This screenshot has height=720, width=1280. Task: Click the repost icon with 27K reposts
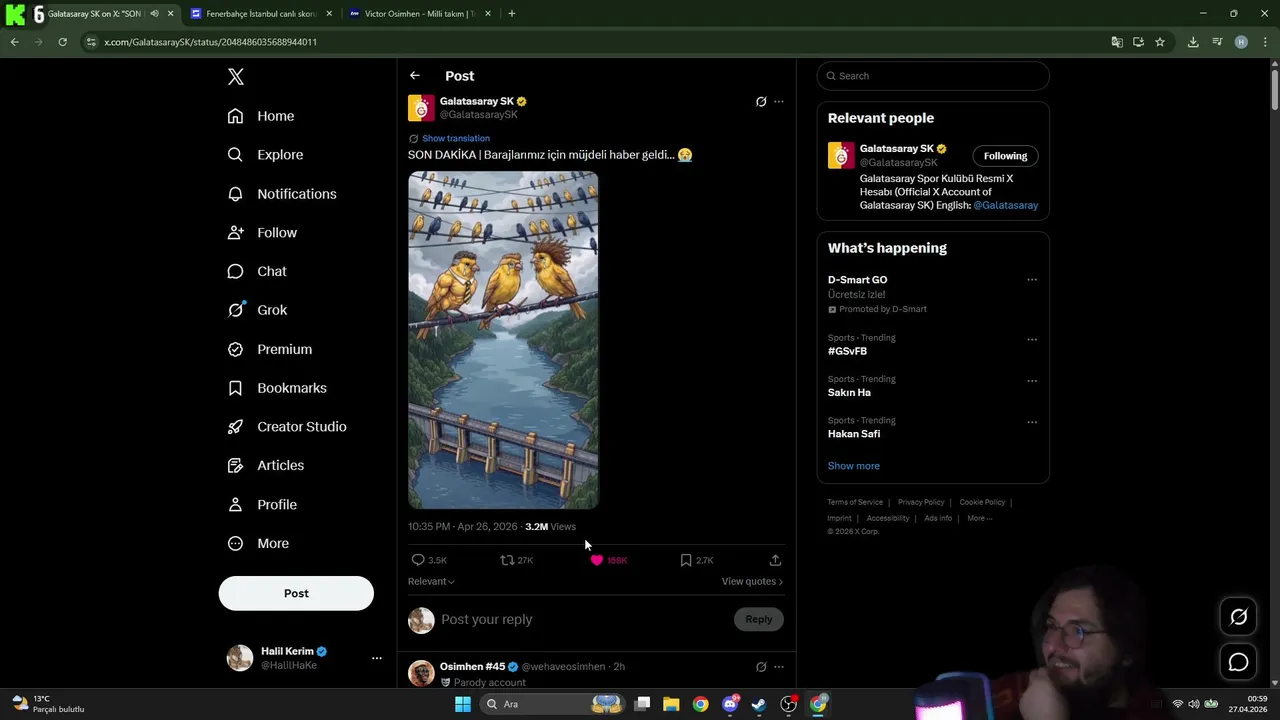[x=507, y=560]
